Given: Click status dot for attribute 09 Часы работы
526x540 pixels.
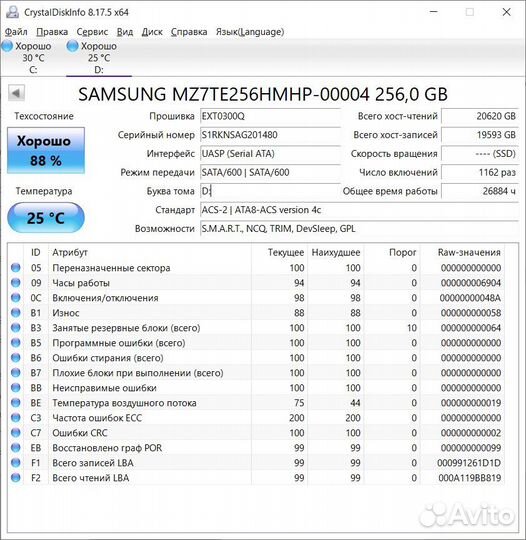Looking at the screenshot, I should pyautogui.click(x=16, y=283).
